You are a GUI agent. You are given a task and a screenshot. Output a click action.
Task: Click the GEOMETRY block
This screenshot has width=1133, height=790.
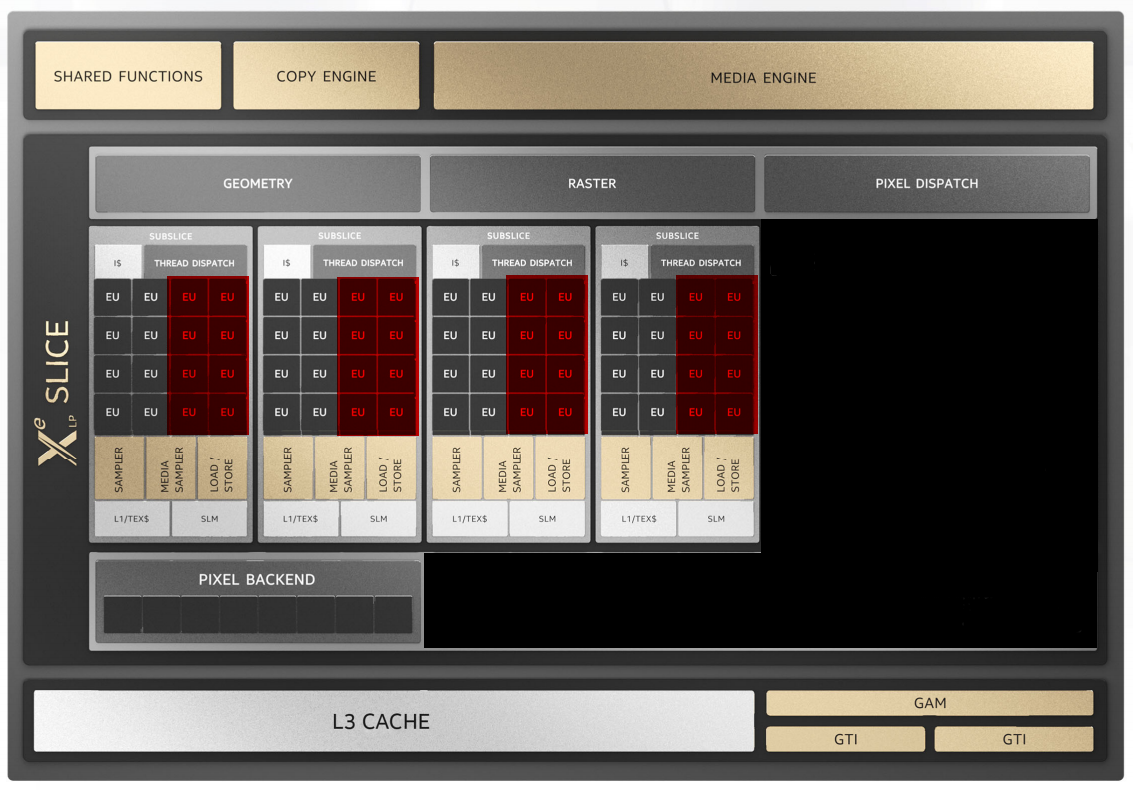(258, 184)
